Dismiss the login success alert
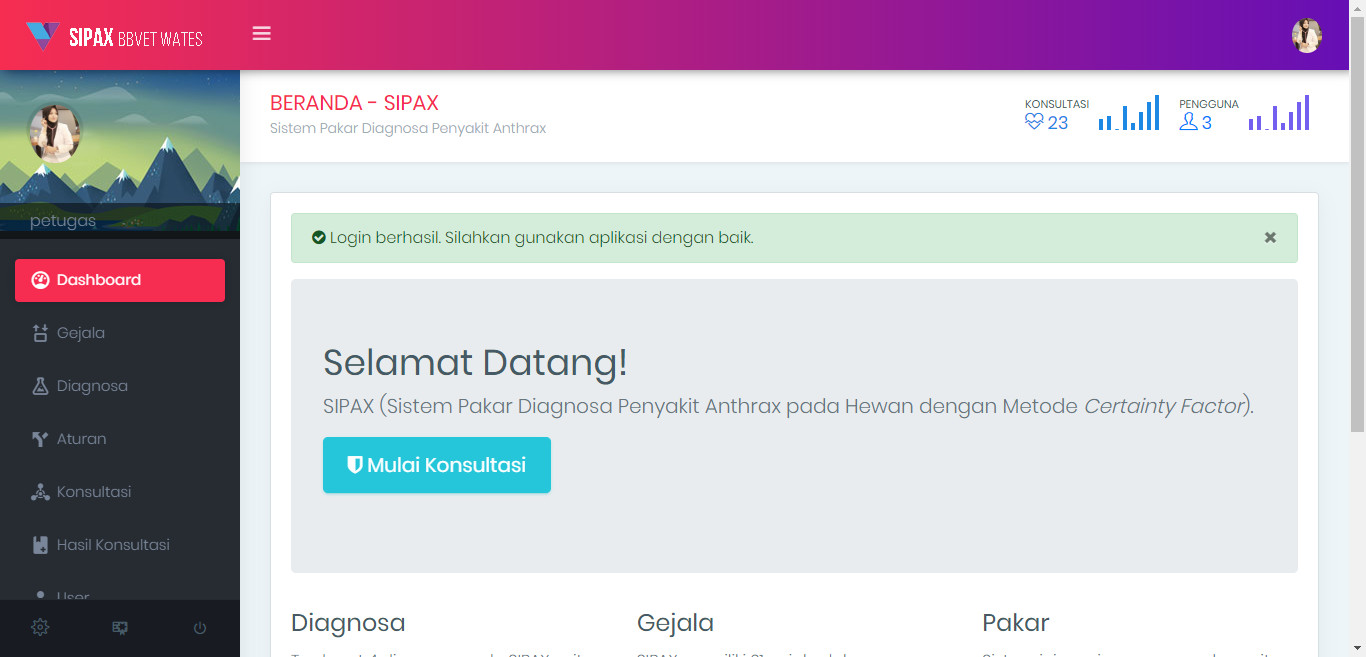 coord(1270,237)
